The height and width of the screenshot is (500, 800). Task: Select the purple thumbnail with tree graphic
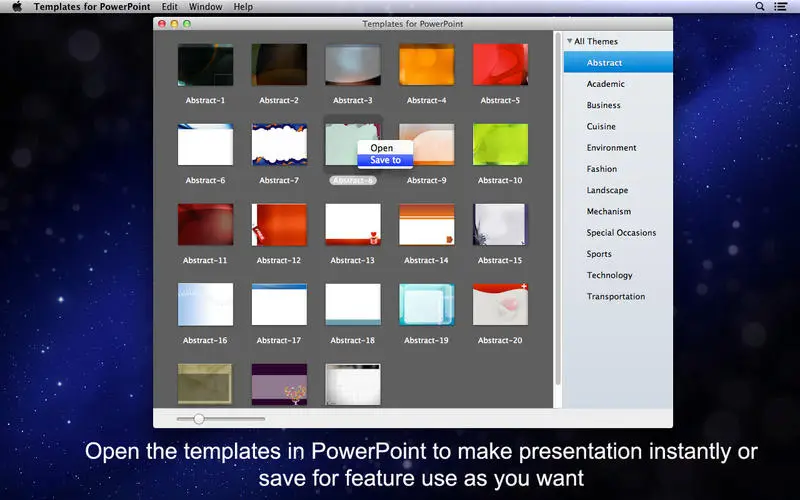(279, 385)
